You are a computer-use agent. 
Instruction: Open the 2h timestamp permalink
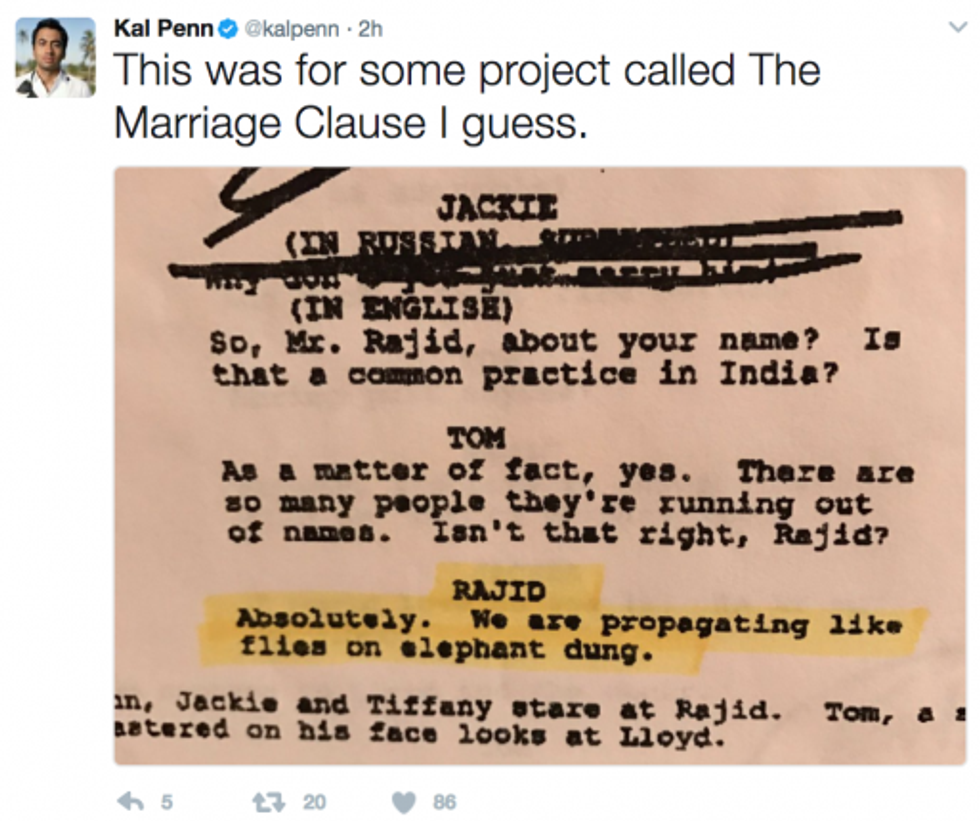click(x=370, y=29)
